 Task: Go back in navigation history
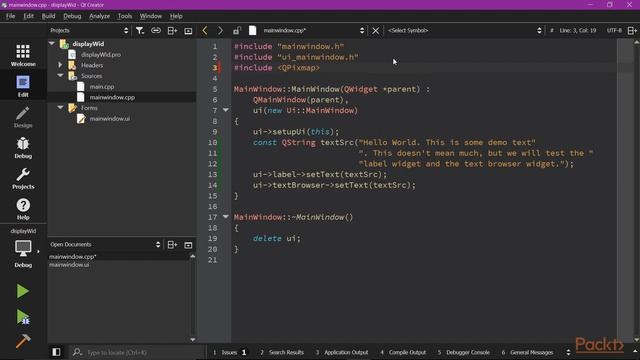tap(205, 30)
